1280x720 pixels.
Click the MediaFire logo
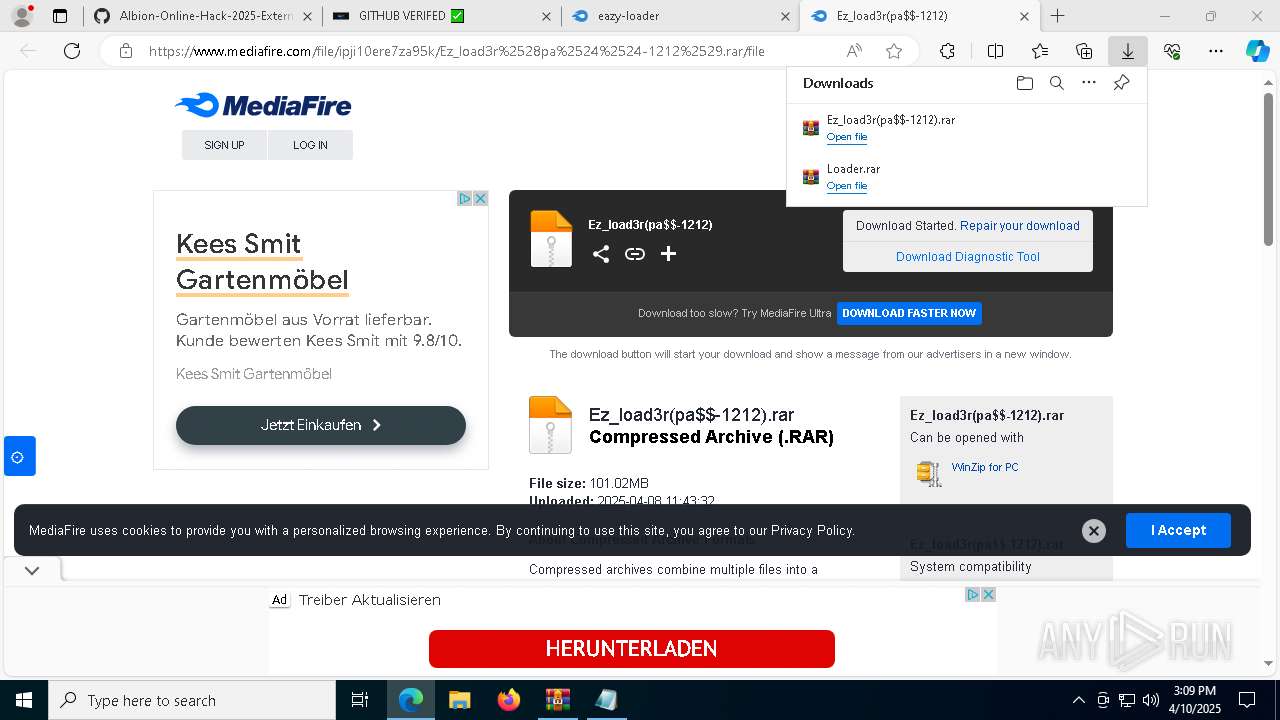pos(263,105)
